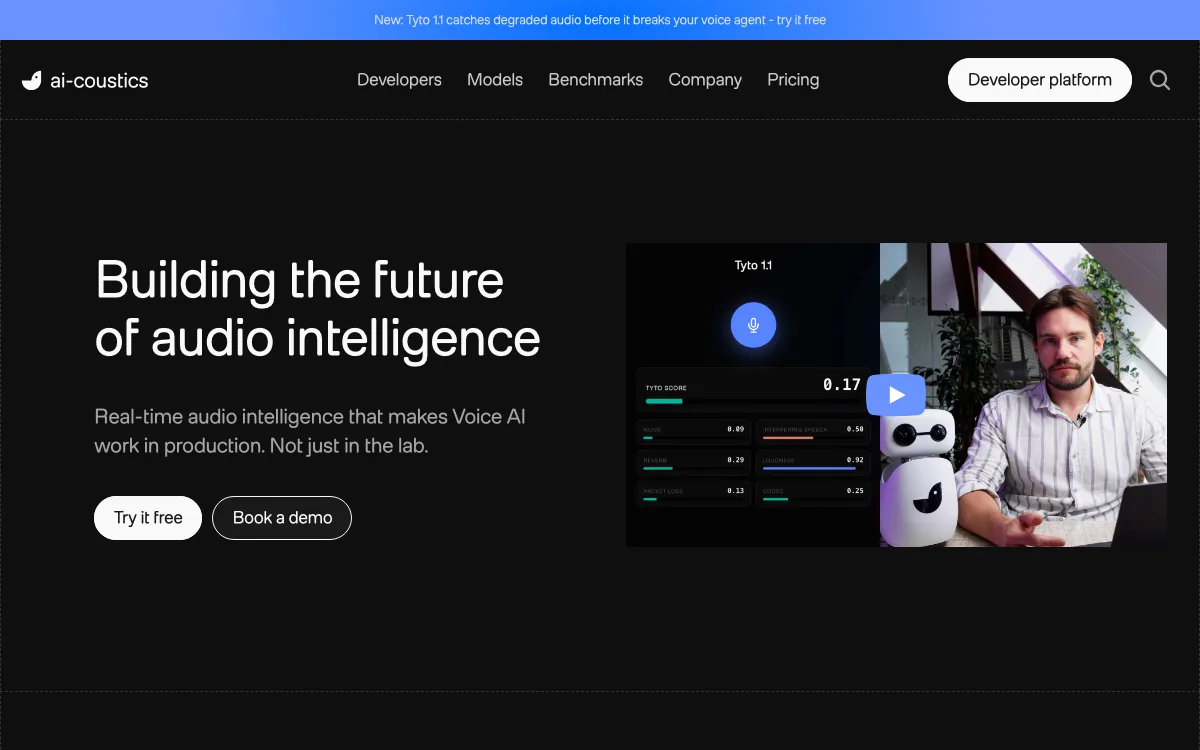Click the "Tyto 1.1" title in the video
Image resolution: width=1200 pixels, height=750 pixels.
(x=753, y=266)
